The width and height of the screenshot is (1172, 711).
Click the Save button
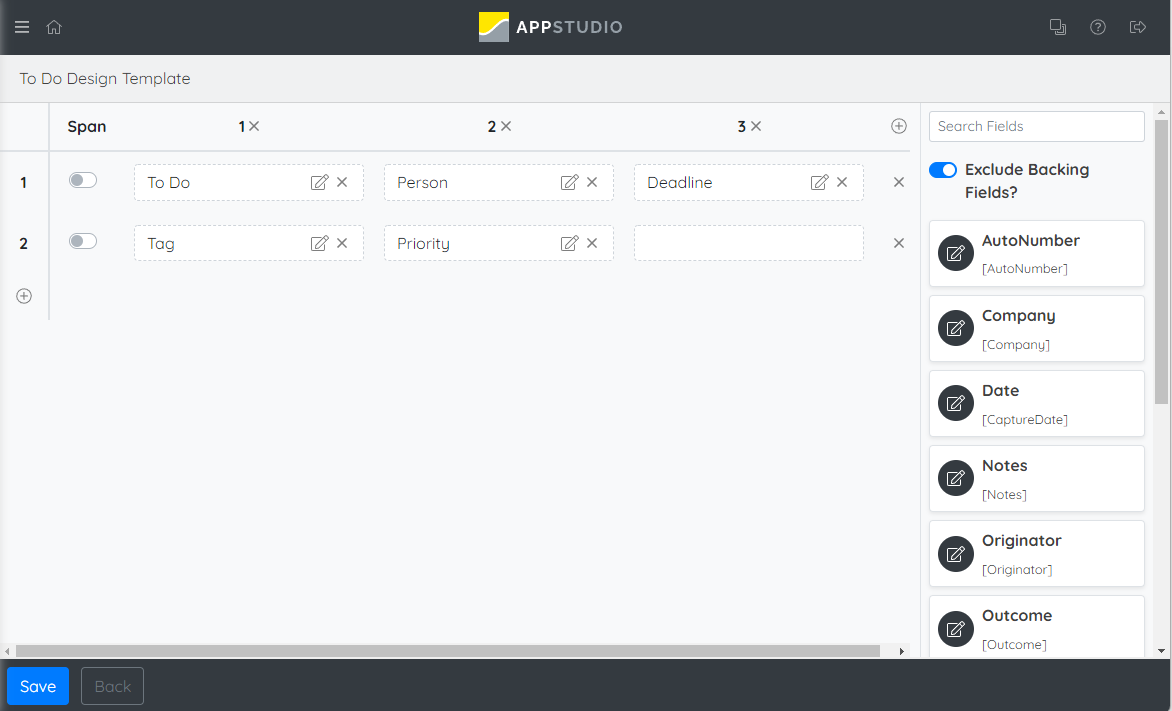pyautogui.click(x=38, y=686)
